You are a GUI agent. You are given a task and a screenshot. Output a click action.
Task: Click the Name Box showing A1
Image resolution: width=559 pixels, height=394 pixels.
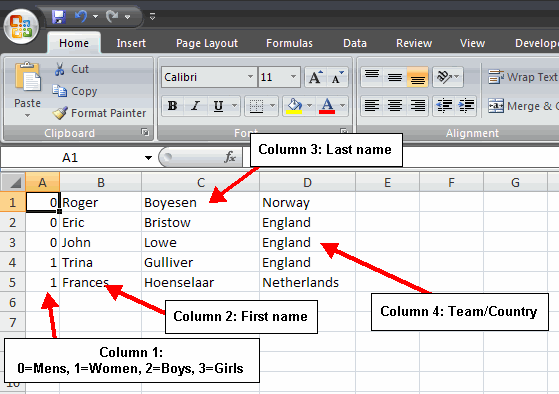70,157
